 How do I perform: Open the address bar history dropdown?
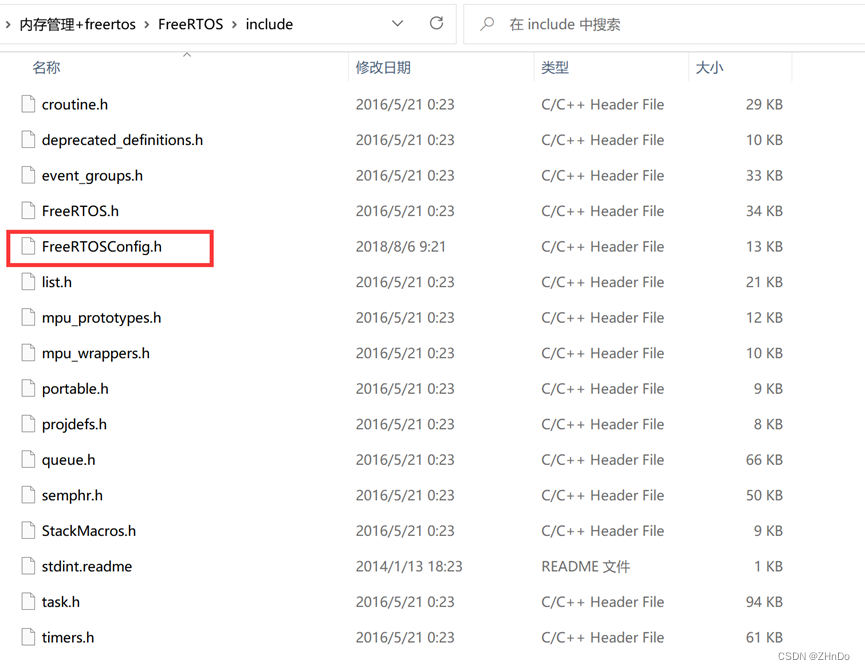[397, 24]
